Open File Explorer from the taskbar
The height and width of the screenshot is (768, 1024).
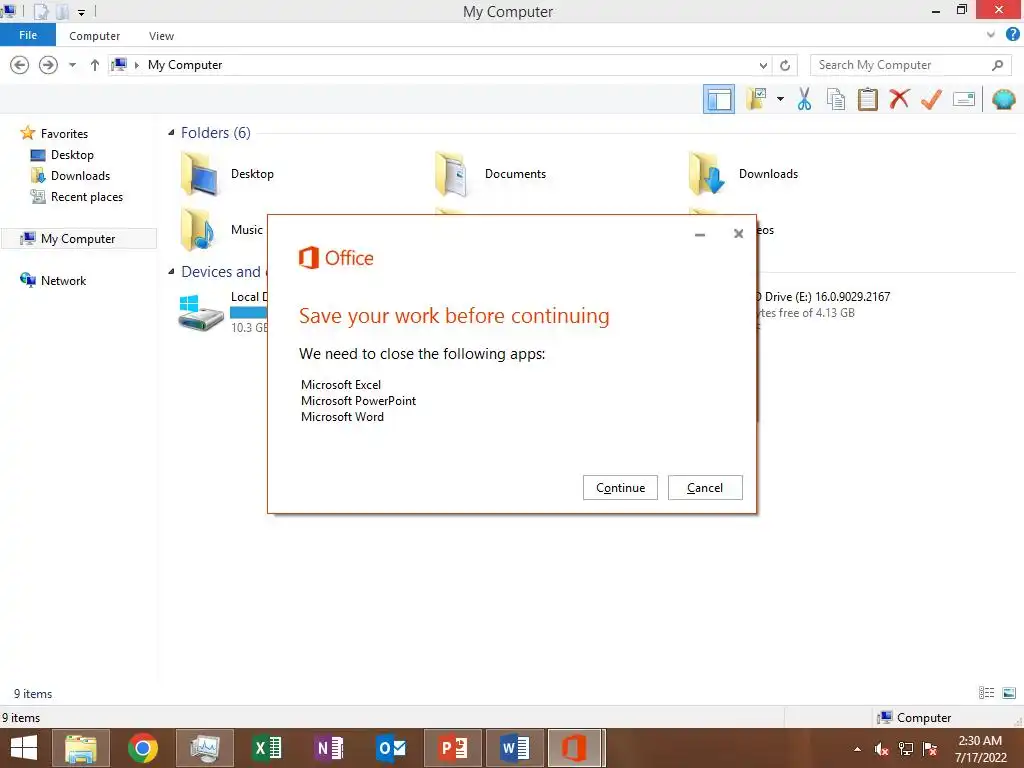click(80, 748)
